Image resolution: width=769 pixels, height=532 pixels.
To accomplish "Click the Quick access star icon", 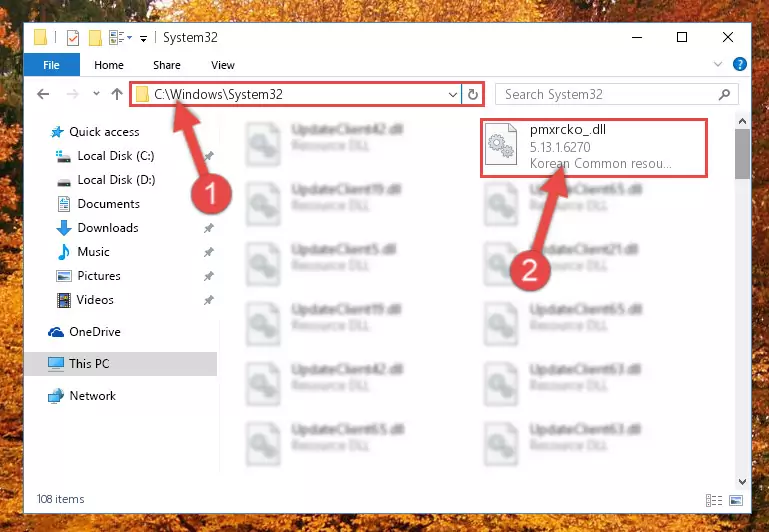I will pos(57,132).
